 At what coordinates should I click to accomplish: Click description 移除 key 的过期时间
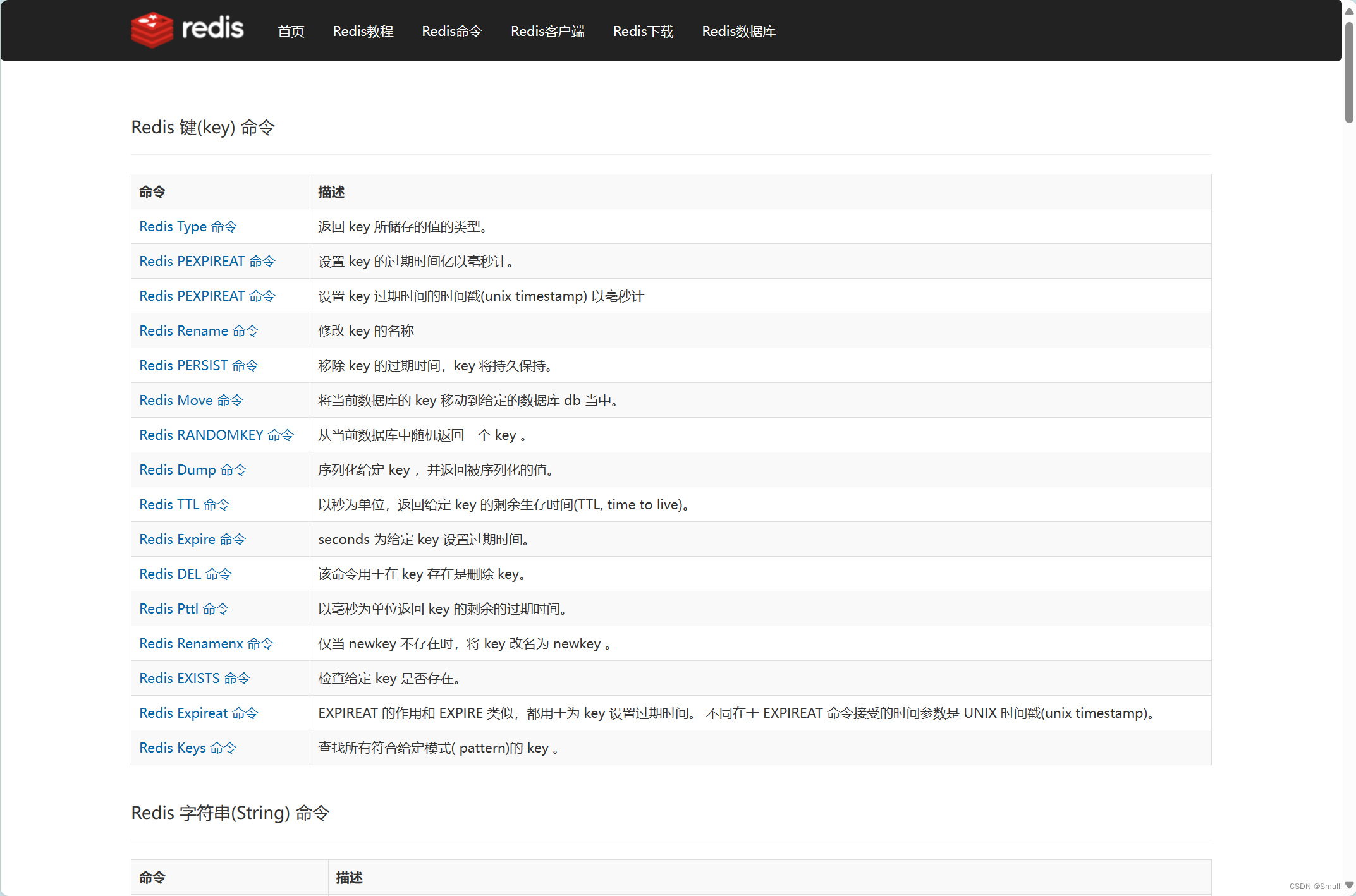tap(436, 365)
